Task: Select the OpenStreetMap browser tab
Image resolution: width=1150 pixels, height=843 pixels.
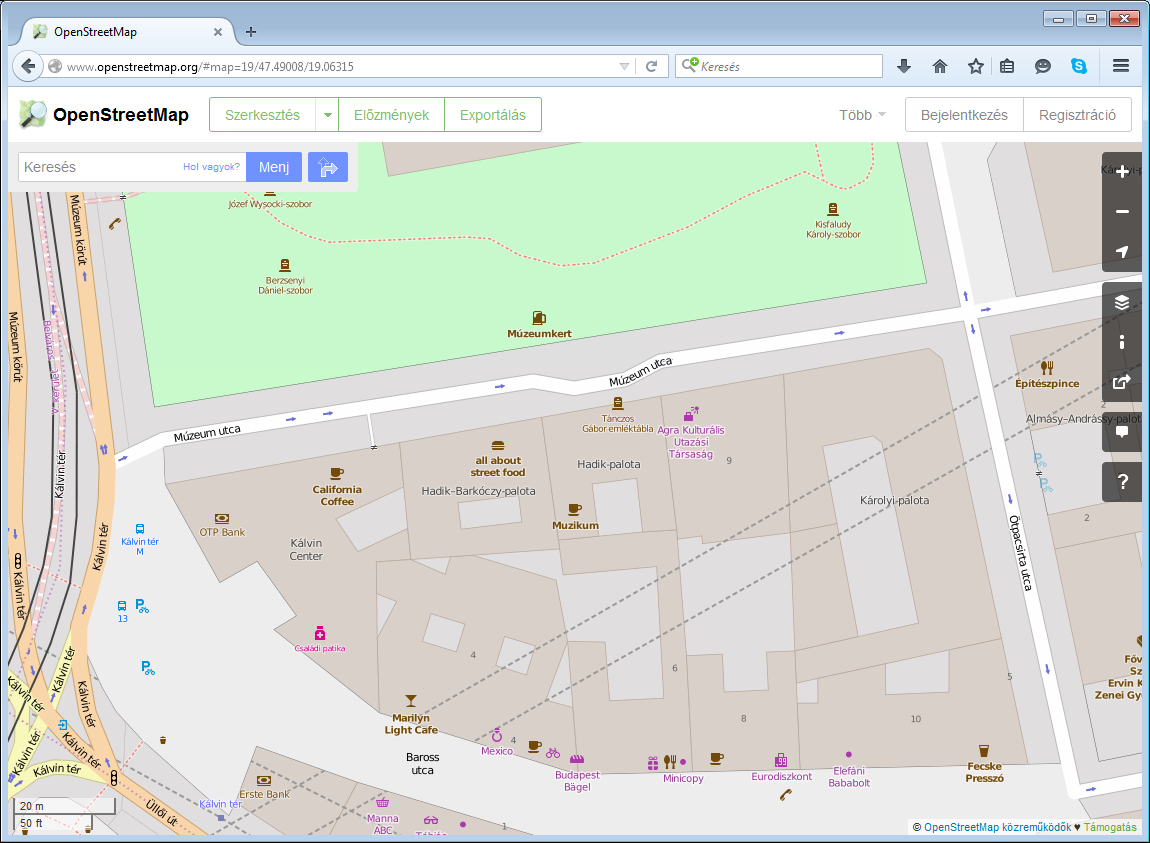Action: pos(125,32)
